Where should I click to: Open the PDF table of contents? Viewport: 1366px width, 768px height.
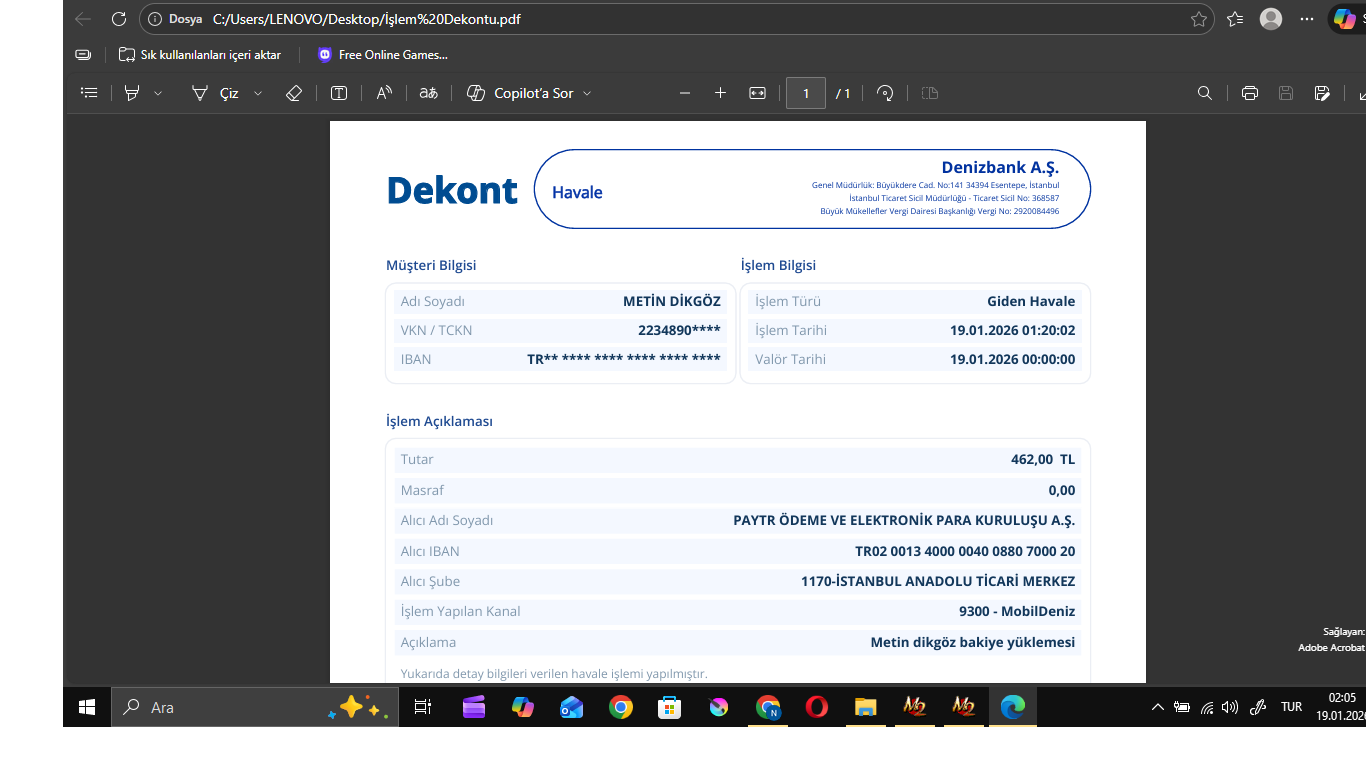[x=89, y=93]
